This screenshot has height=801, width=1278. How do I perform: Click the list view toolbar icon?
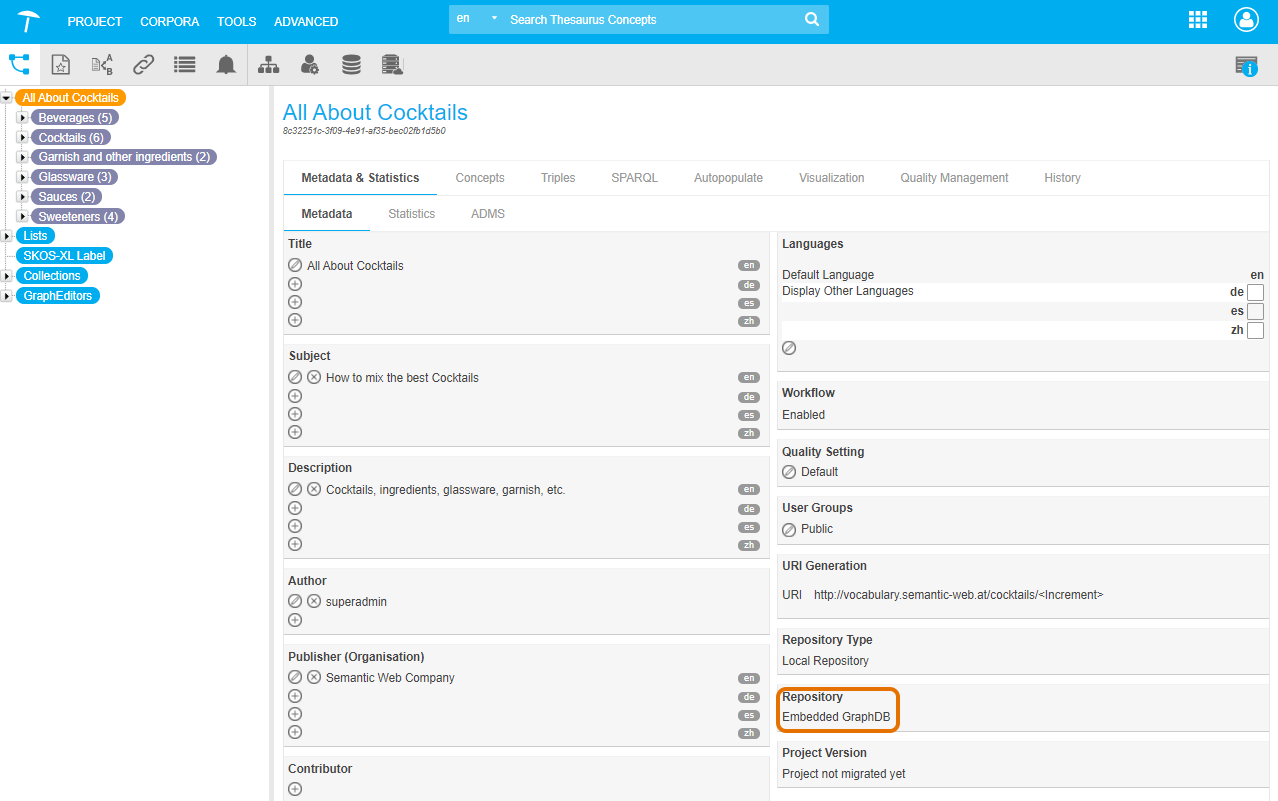point(184,65)
